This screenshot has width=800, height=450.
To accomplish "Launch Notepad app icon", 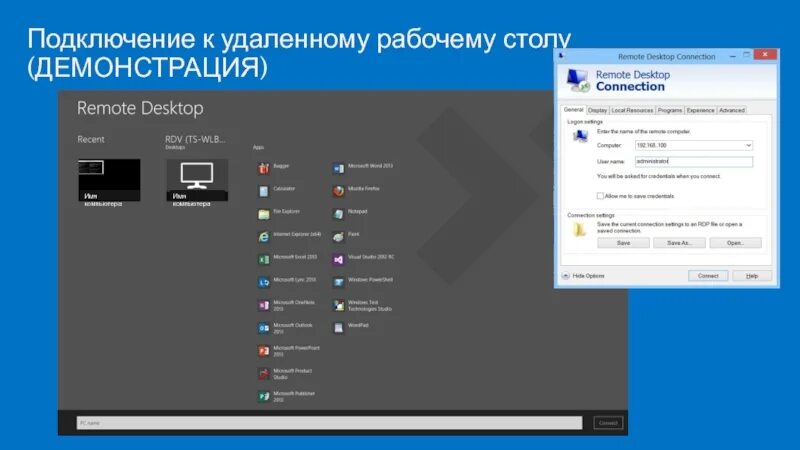I will [x=338, y=214].
